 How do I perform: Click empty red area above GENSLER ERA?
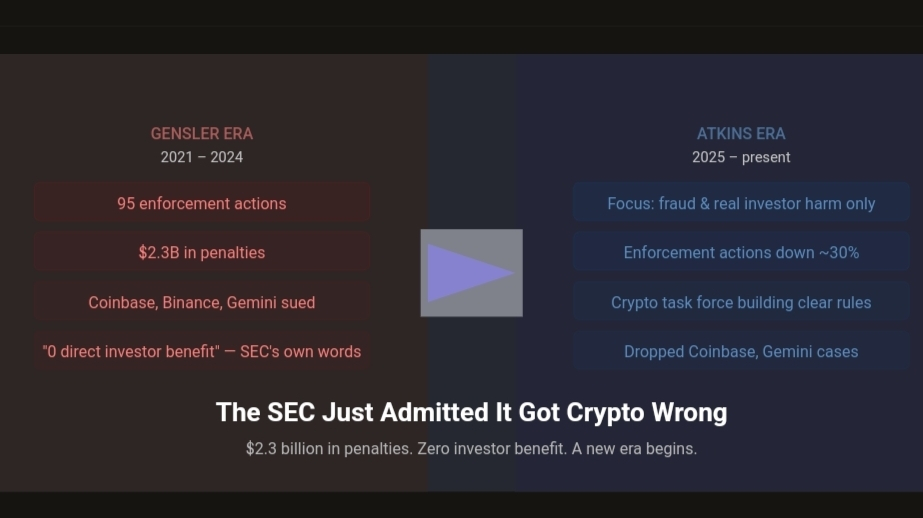pyautogui.click(x=202, y=88)
